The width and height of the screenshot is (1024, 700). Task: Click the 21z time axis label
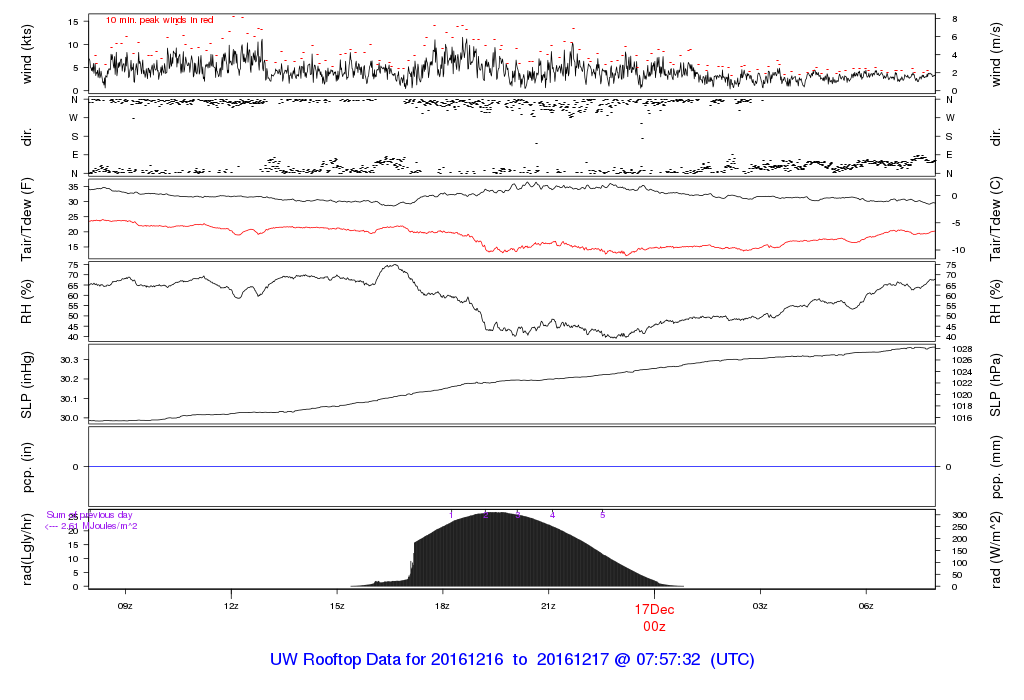tap(548, 606)
